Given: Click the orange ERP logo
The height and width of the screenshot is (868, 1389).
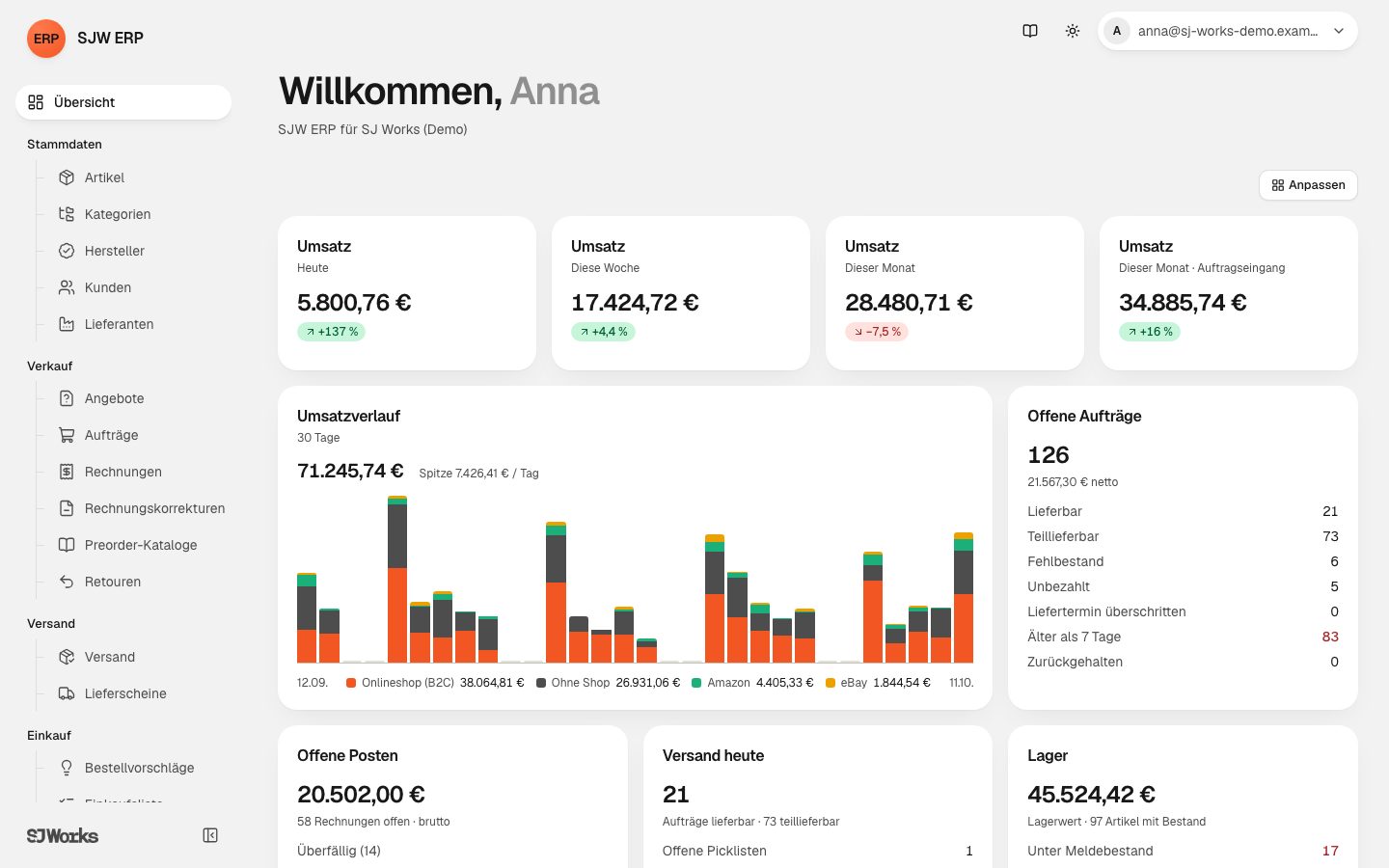Looking at the screenshot, I should tap(46, 39).
